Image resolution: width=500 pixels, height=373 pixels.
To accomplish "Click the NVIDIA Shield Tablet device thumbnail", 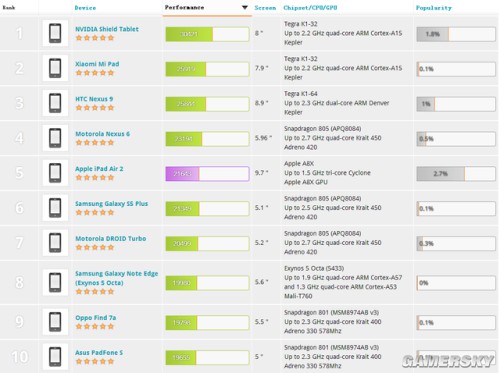I will click(x=55, y=33).
